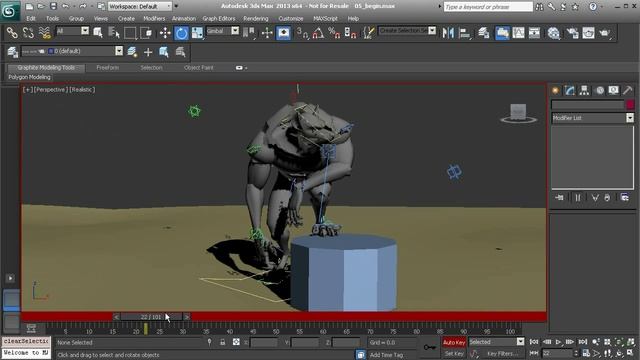Toggle the Percent Snap button

point(334,33)
